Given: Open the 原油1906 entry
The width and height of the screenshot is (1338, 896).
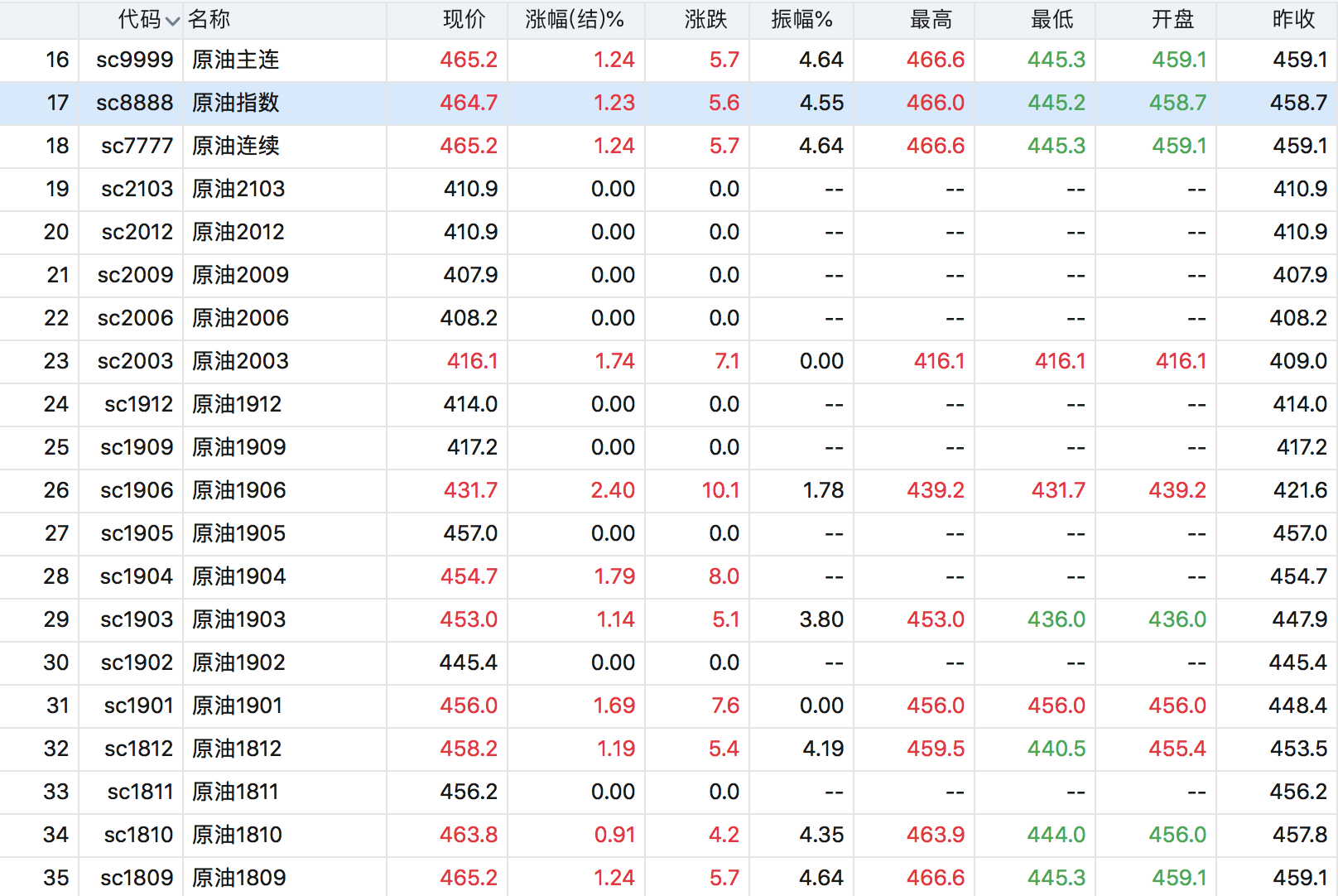Looking at the screenshot, I should click(x=239, y=490).
